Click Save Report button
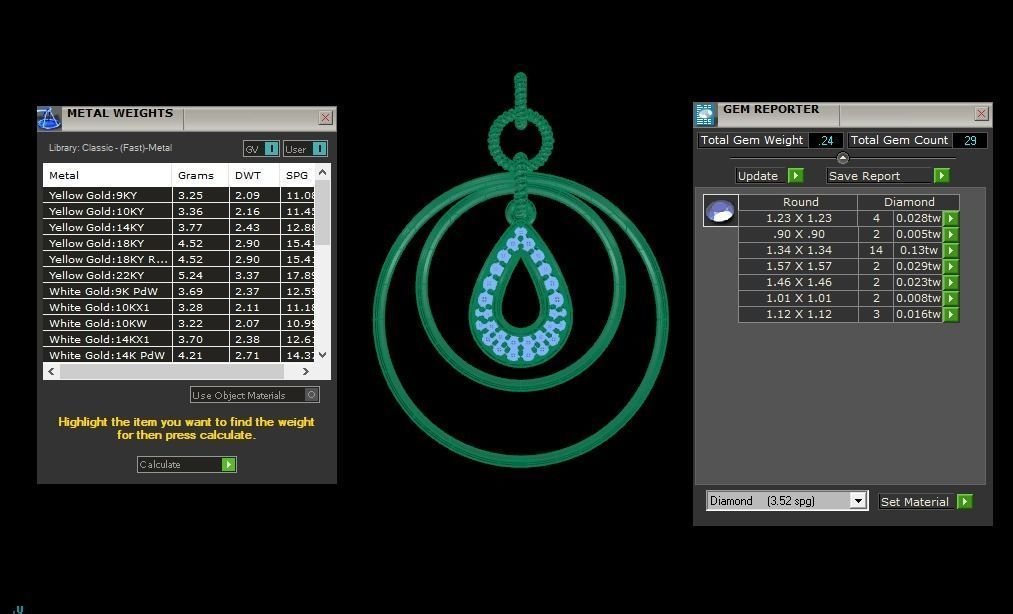This screenshot has width=1013, height=614. [x=888, y=176]
